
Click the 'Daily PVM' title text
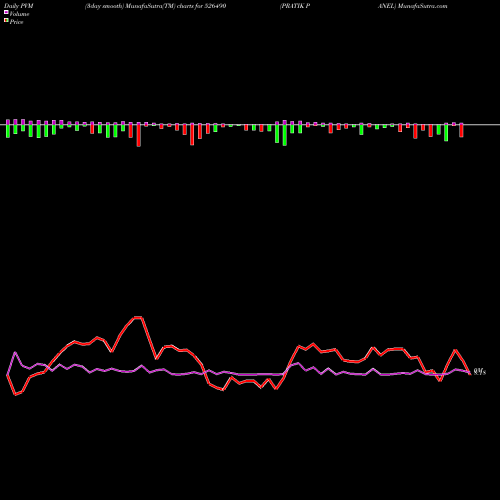[19, 6]
